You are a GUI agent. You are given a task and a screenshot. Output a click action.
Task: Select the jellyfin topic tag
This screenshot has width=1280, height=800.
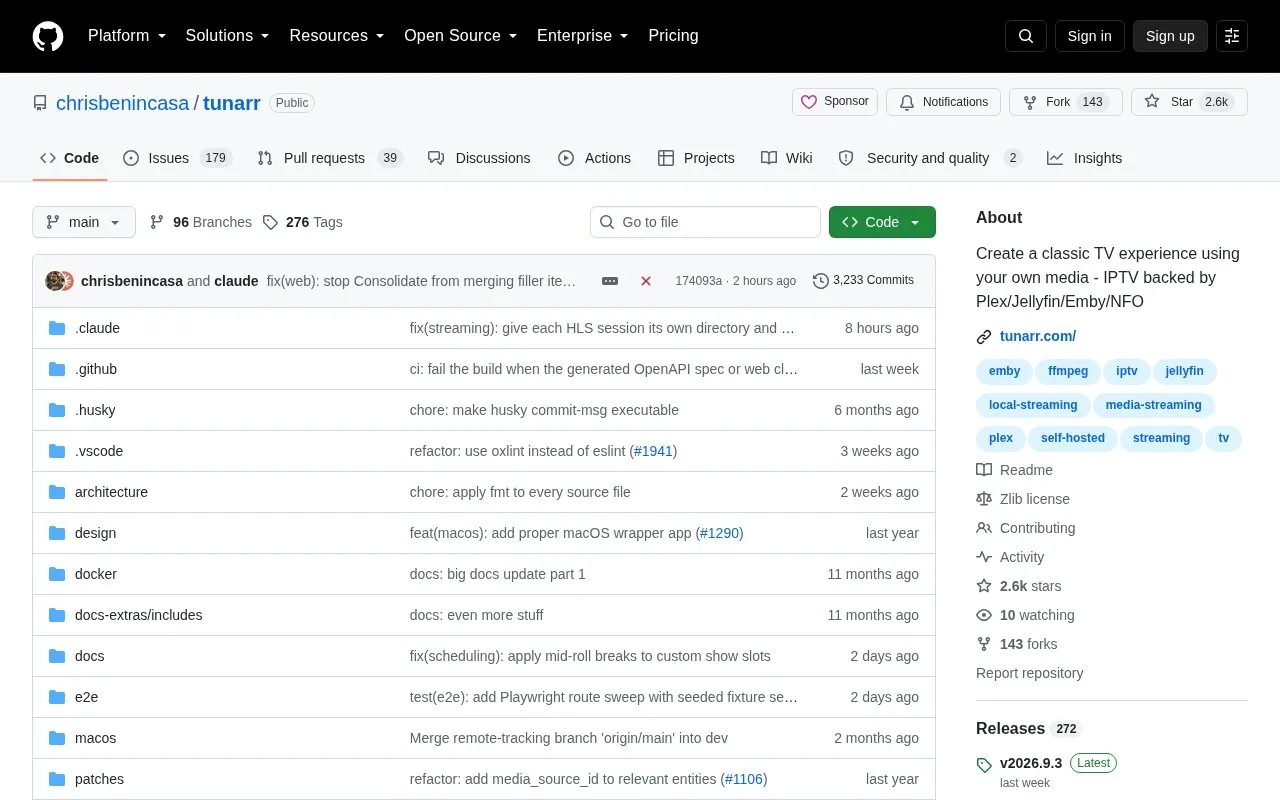(1185, 371)
